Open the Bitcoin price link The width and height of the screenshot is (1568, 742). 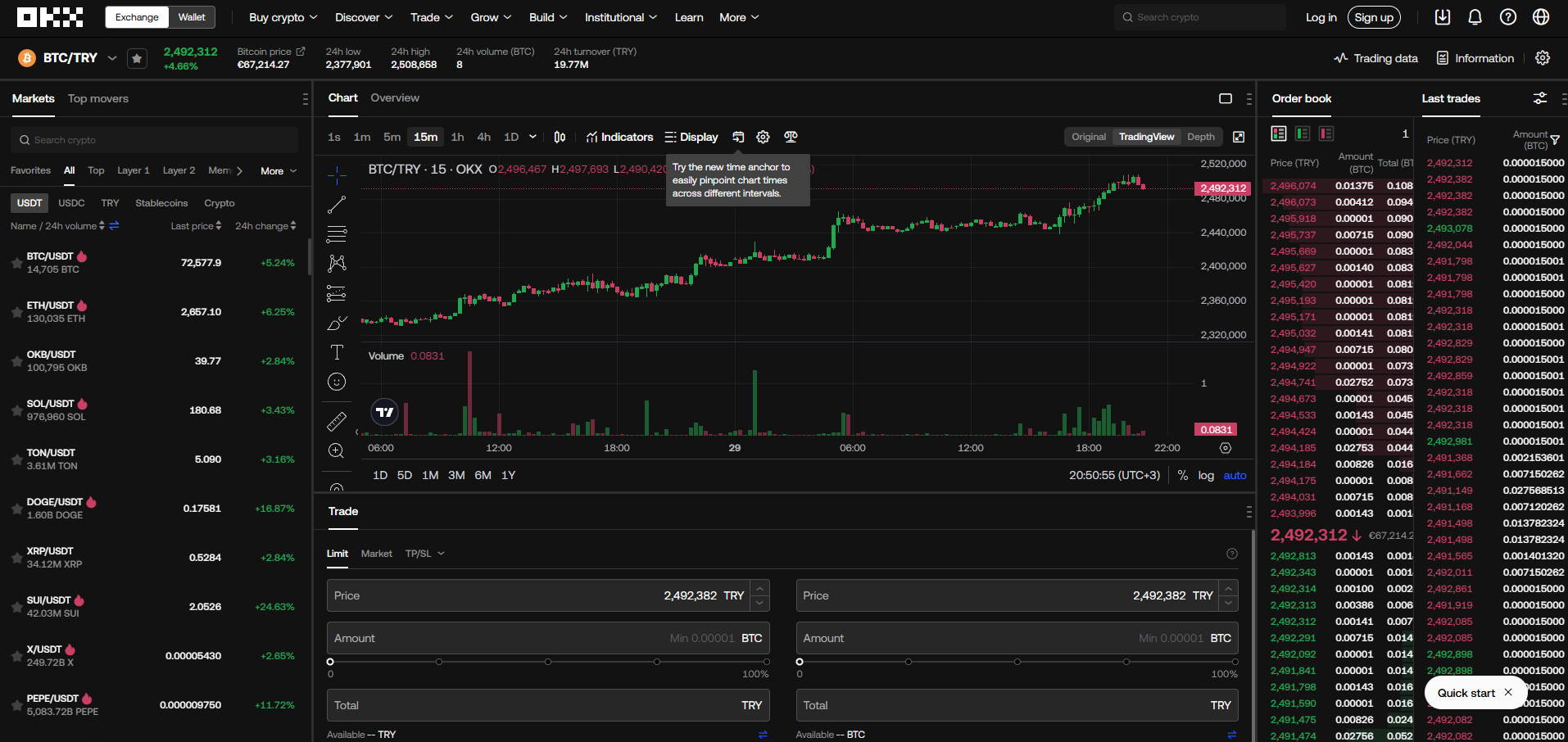[x=271, y=52]
